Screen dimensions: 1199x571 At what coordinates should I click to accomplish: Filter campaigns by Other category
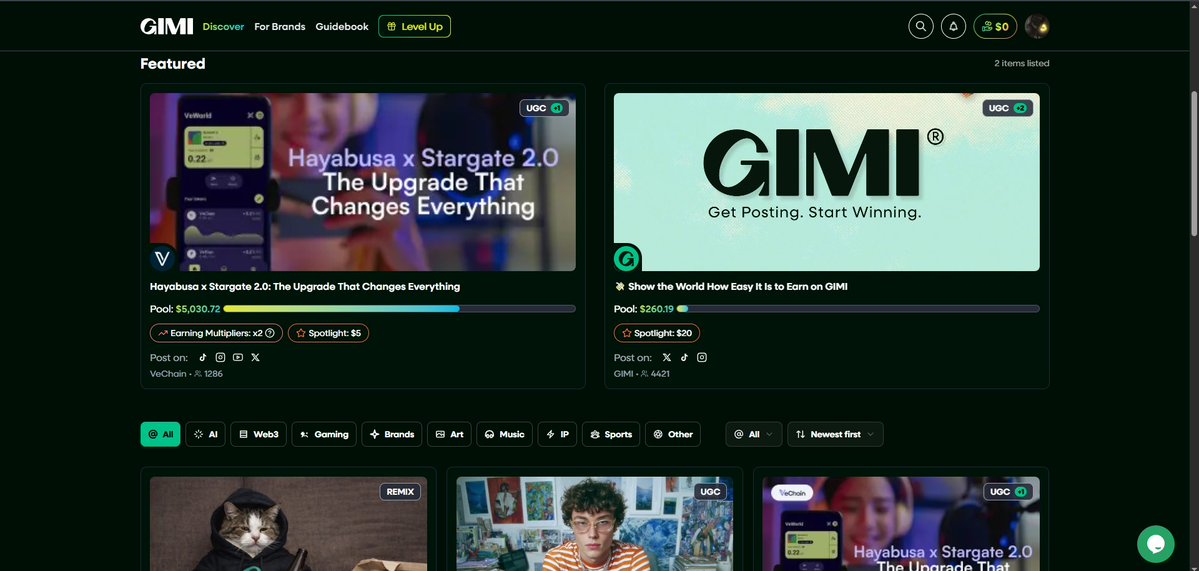coord(673,434)
